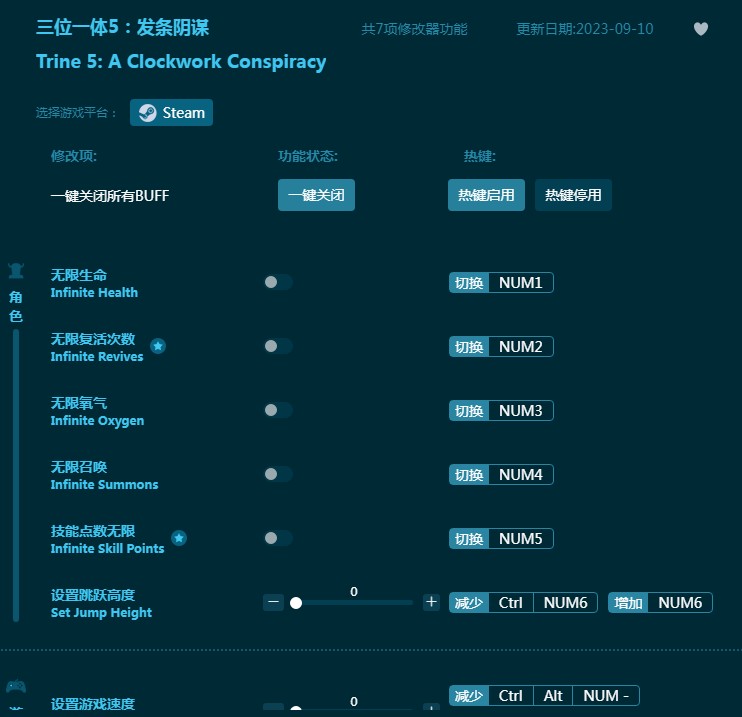The width and height of the screenshot is (742, 717).
Task: Click the 增加 label in jump height hotkey
Action: pyautogui.click(x=628, y=602)
